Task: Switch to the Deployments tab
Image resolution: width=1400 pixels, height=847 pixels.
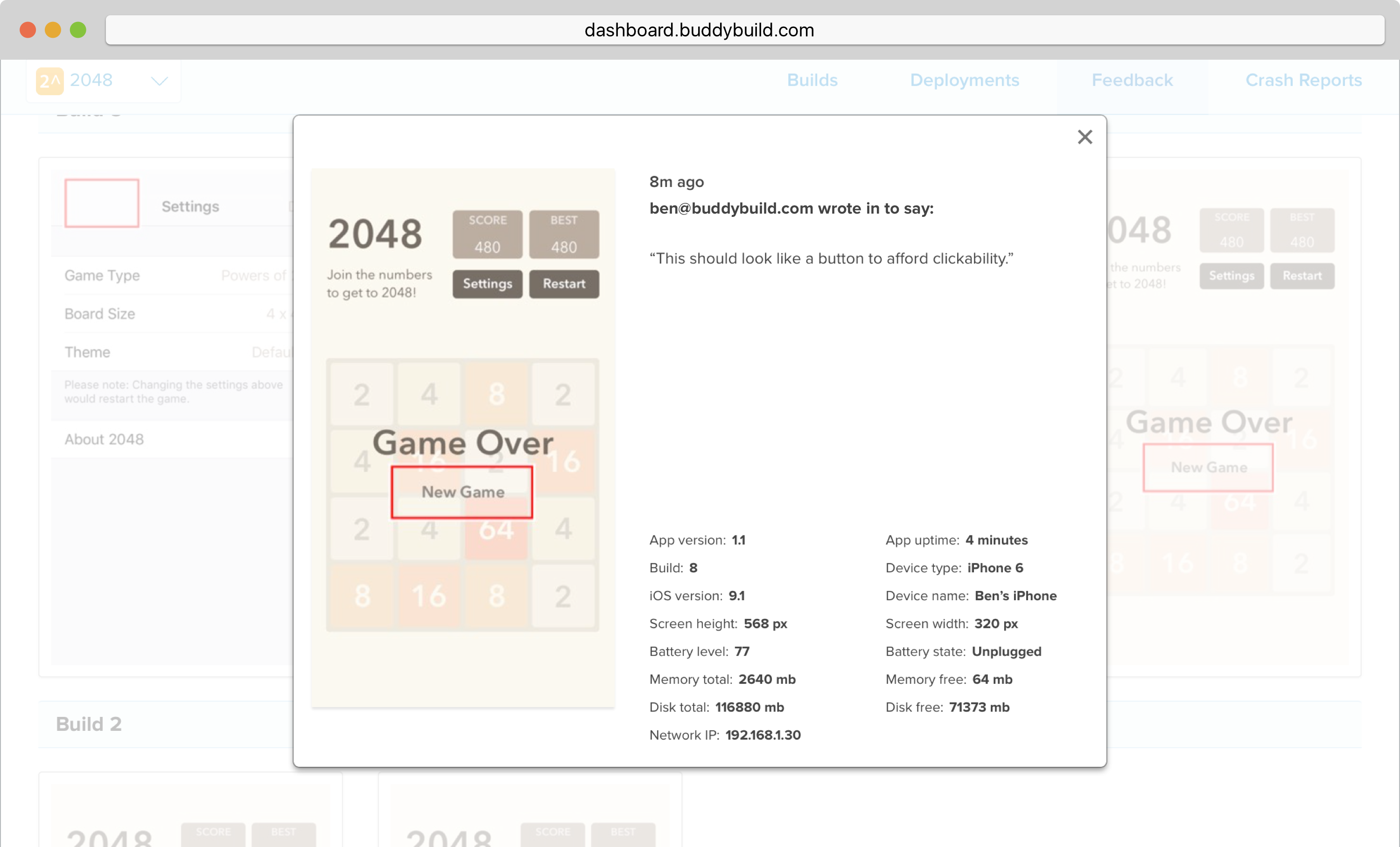Action: point(964,80)
